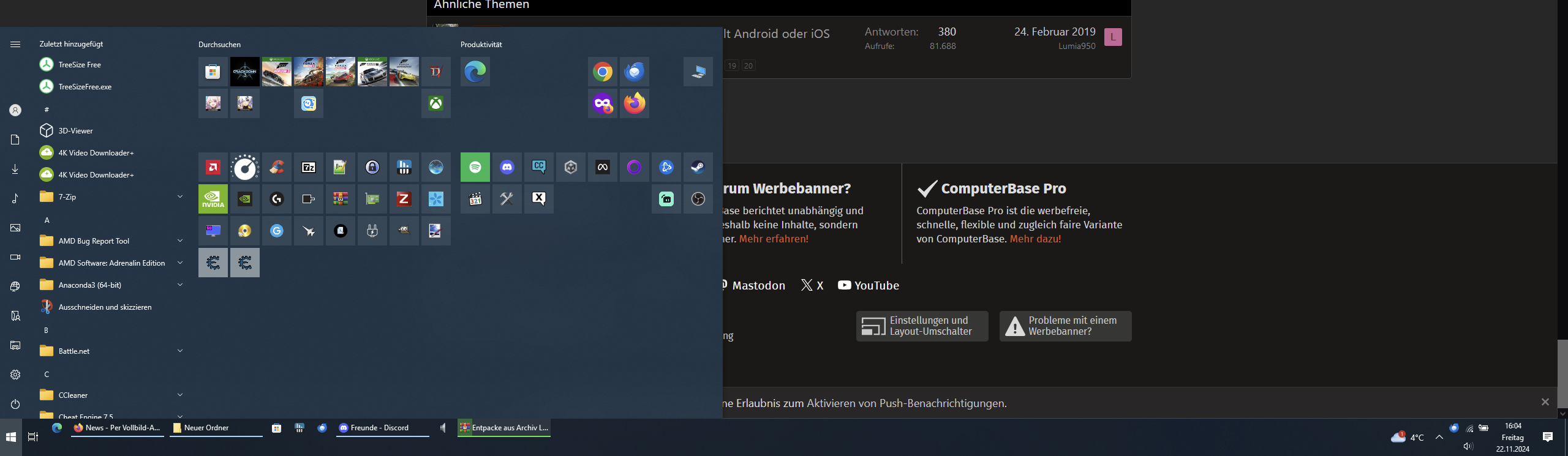Open the KeePassXC lock tile
The image size is (1568, 456).
(372, 167)
